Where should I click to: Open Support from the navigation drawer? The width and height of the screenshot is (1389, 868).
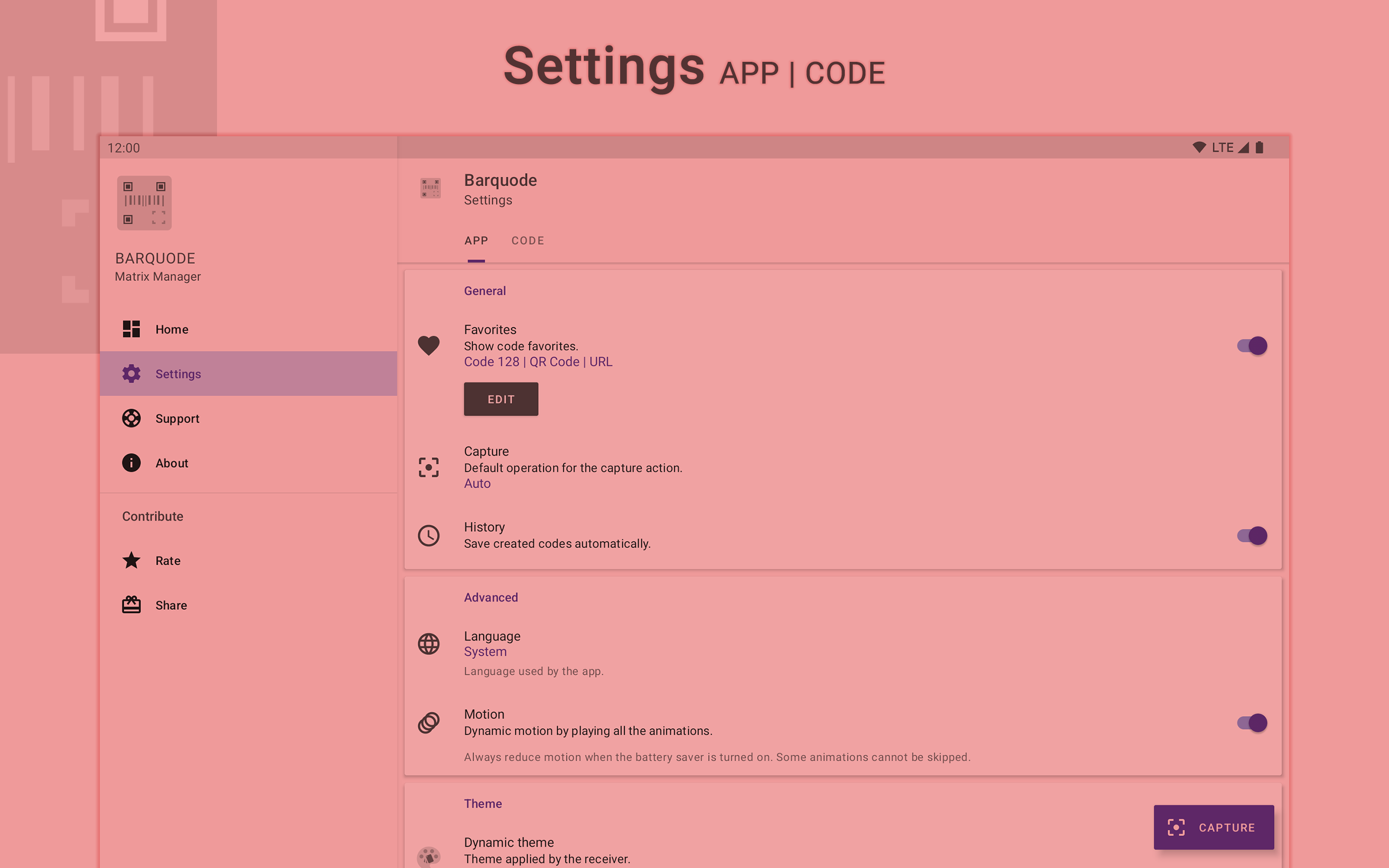tap(177, 418)
